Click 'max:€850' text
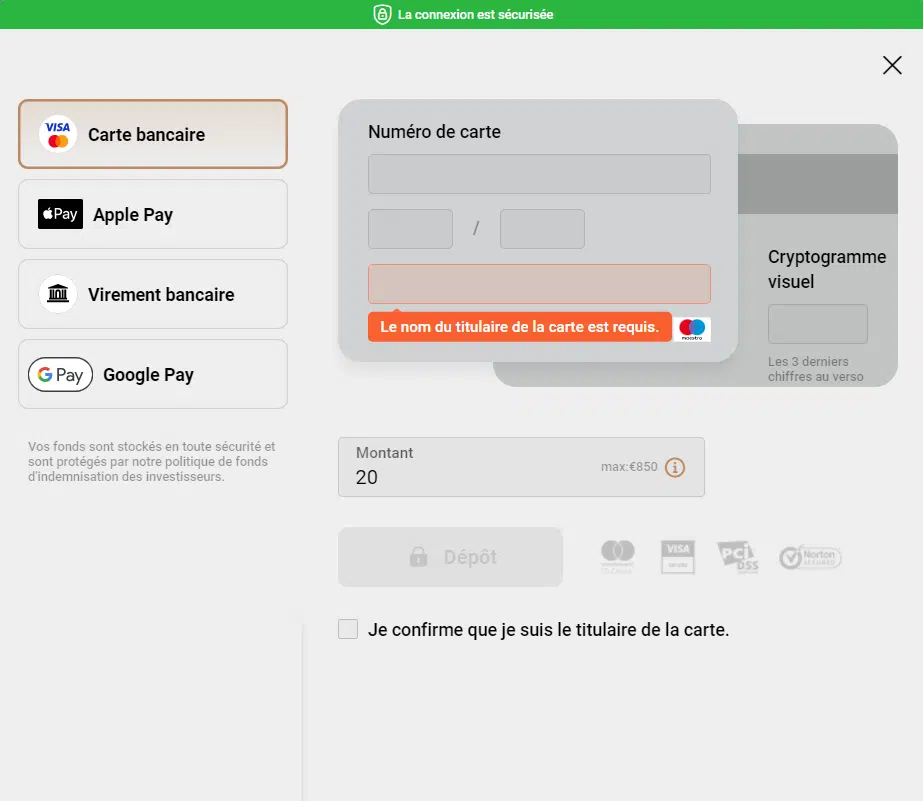The width and height of the screenshot is (923, 801). pyautogui.click(x=629, y=467)
